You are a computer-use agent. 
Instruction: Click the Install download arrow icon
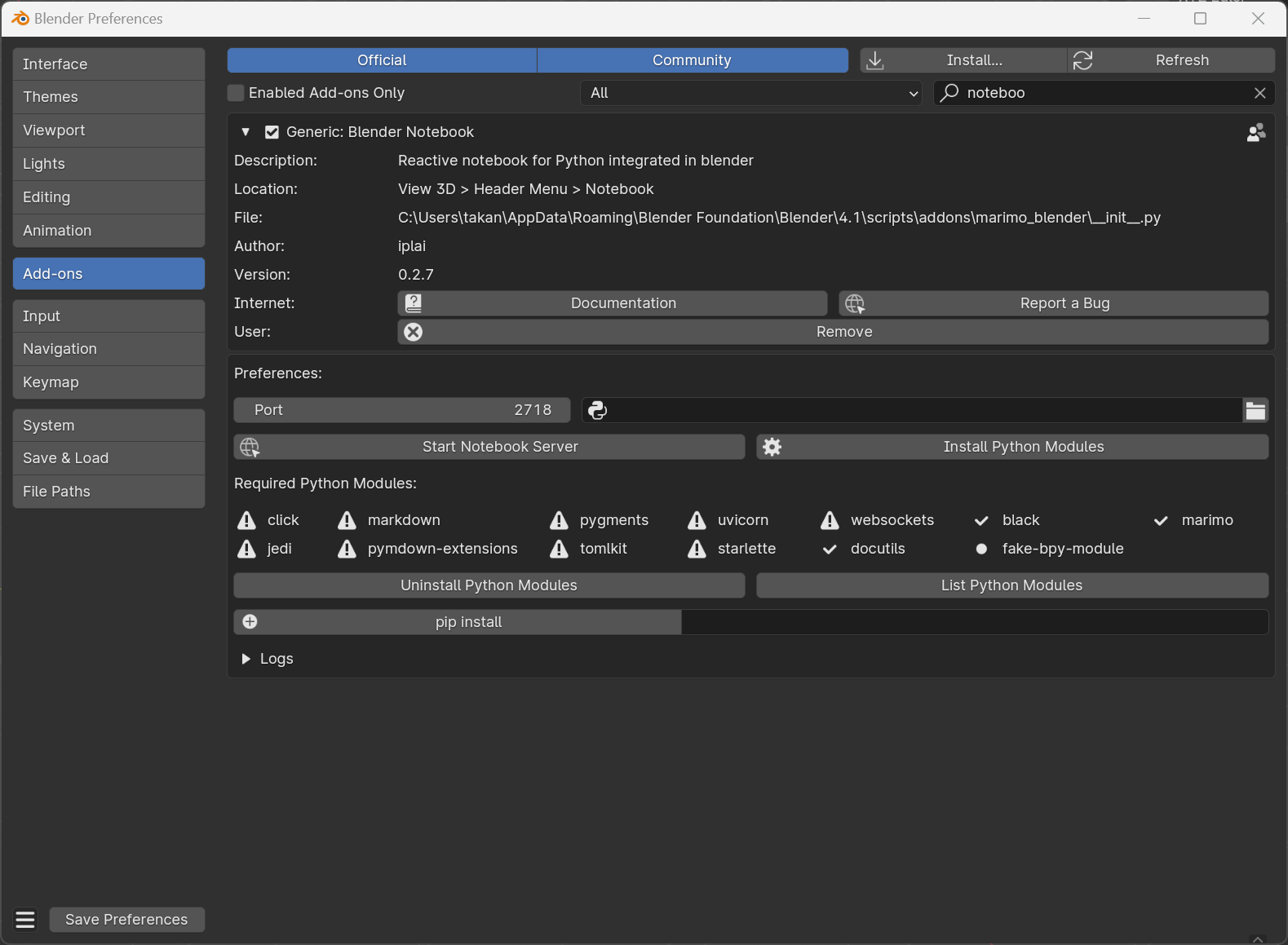[874, 60]
